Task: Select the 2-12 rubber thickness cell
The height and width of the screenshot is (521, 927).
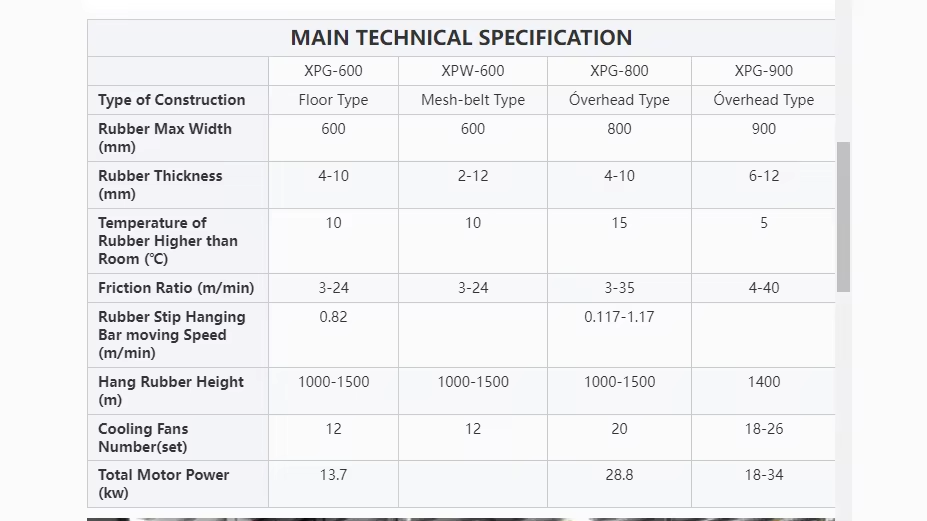Action: pyautogui.click(x=473, y=176)
